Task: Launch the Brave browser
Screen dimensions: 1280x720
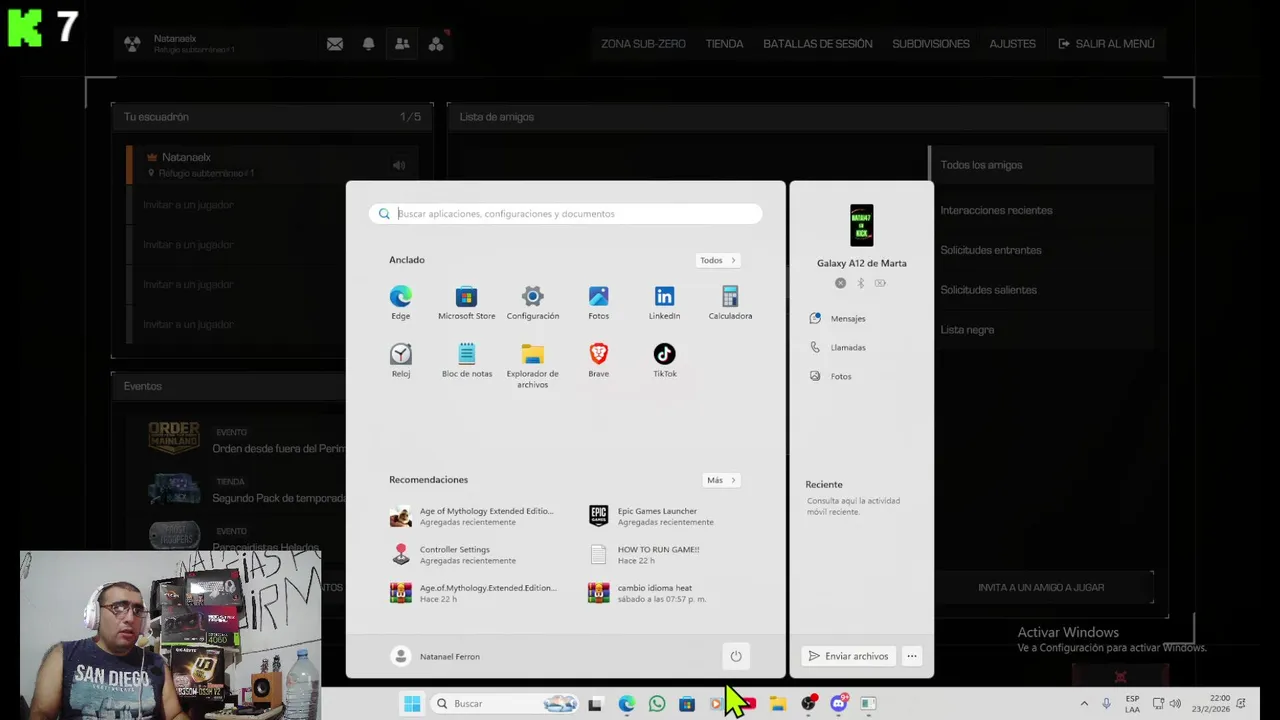Action: point(598,360)
